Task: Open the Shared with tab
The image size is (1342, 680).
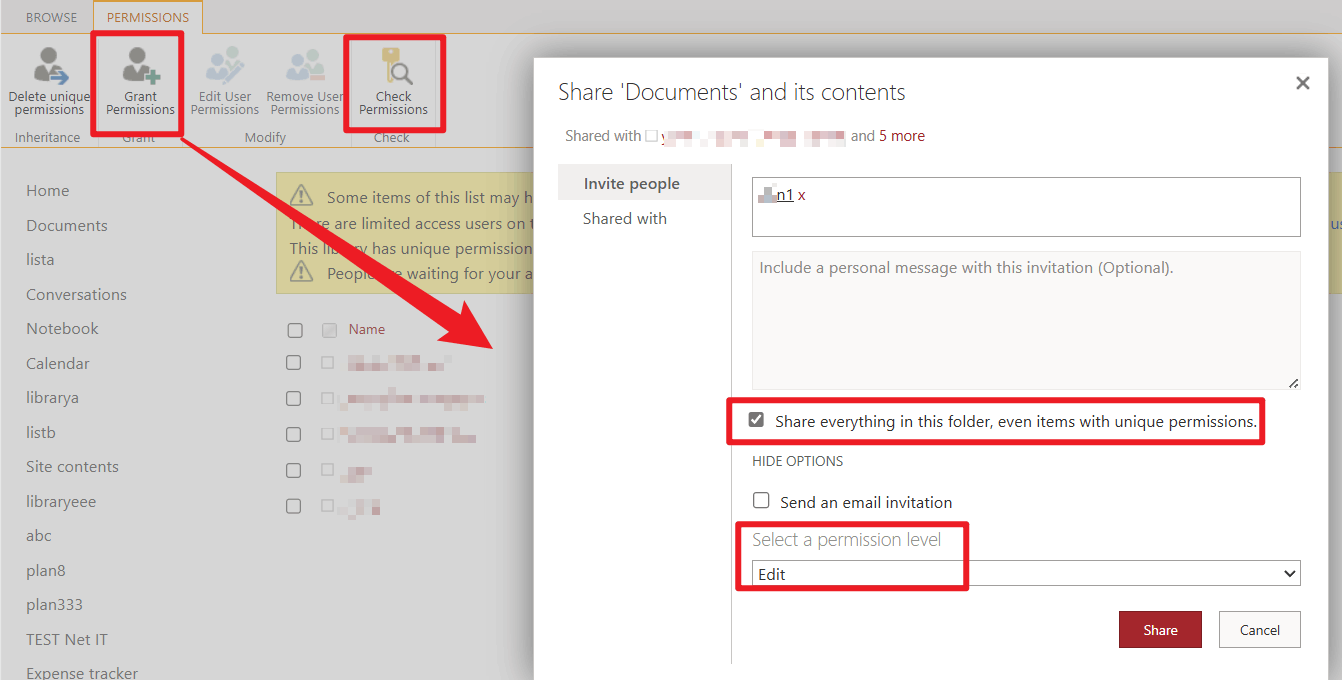Action: click(x=624, y=218)
